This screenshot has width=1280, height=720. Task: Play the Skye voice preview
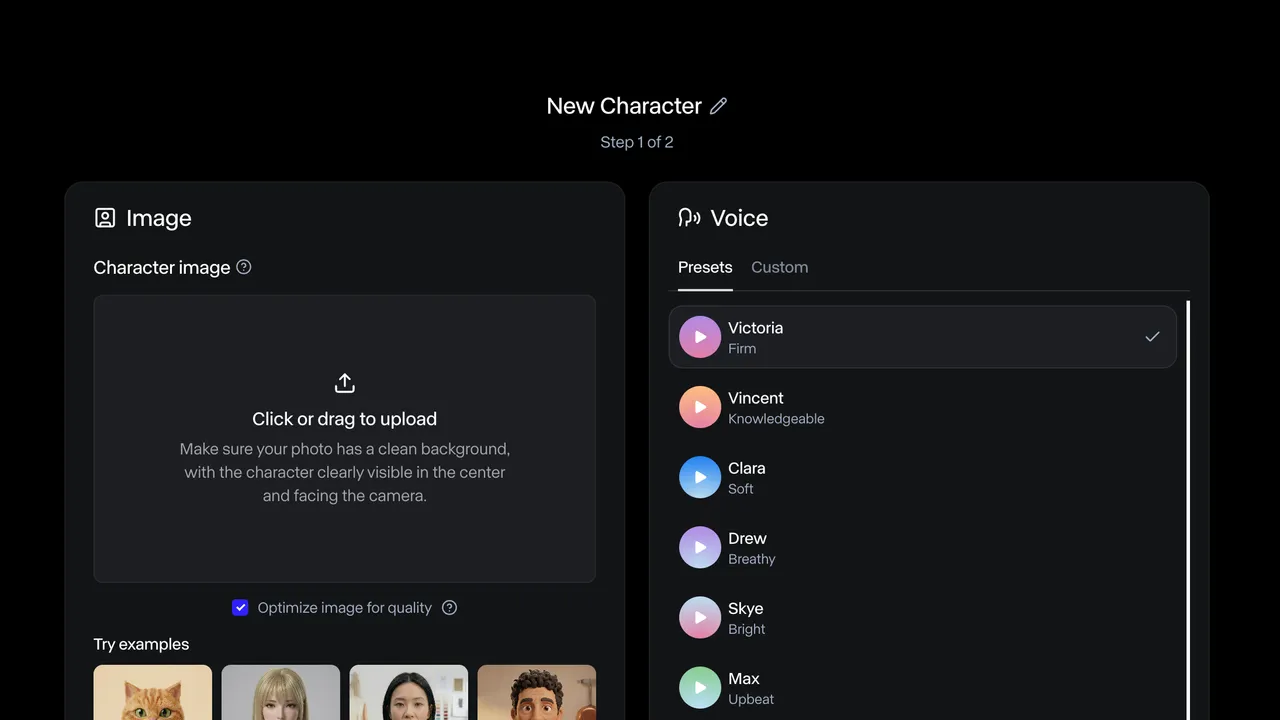[x=700, y=617]
